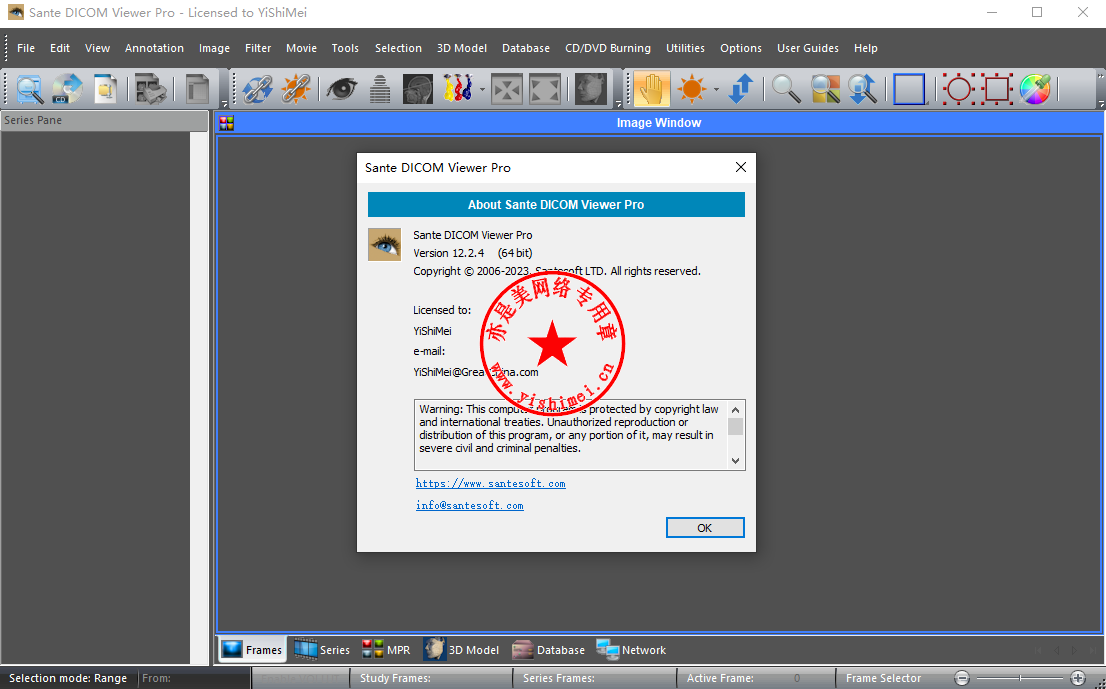
Task: Open the Utilities menu
Action: pos(686,48)
